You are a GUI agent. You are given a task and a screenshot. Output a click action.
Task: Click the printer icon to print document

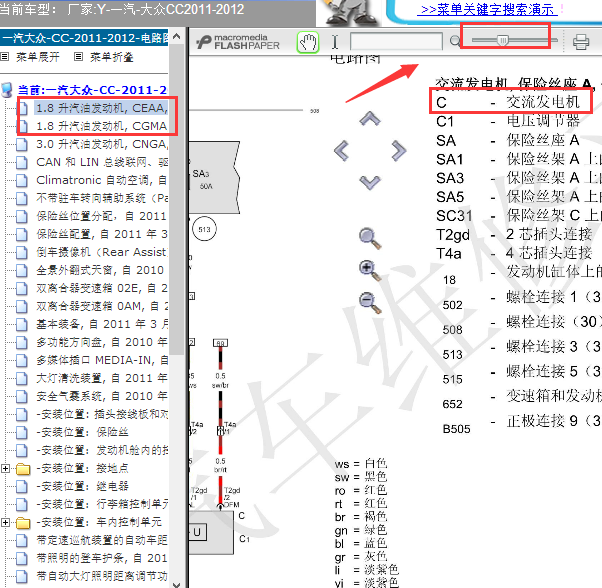click(x=581, y=41)
